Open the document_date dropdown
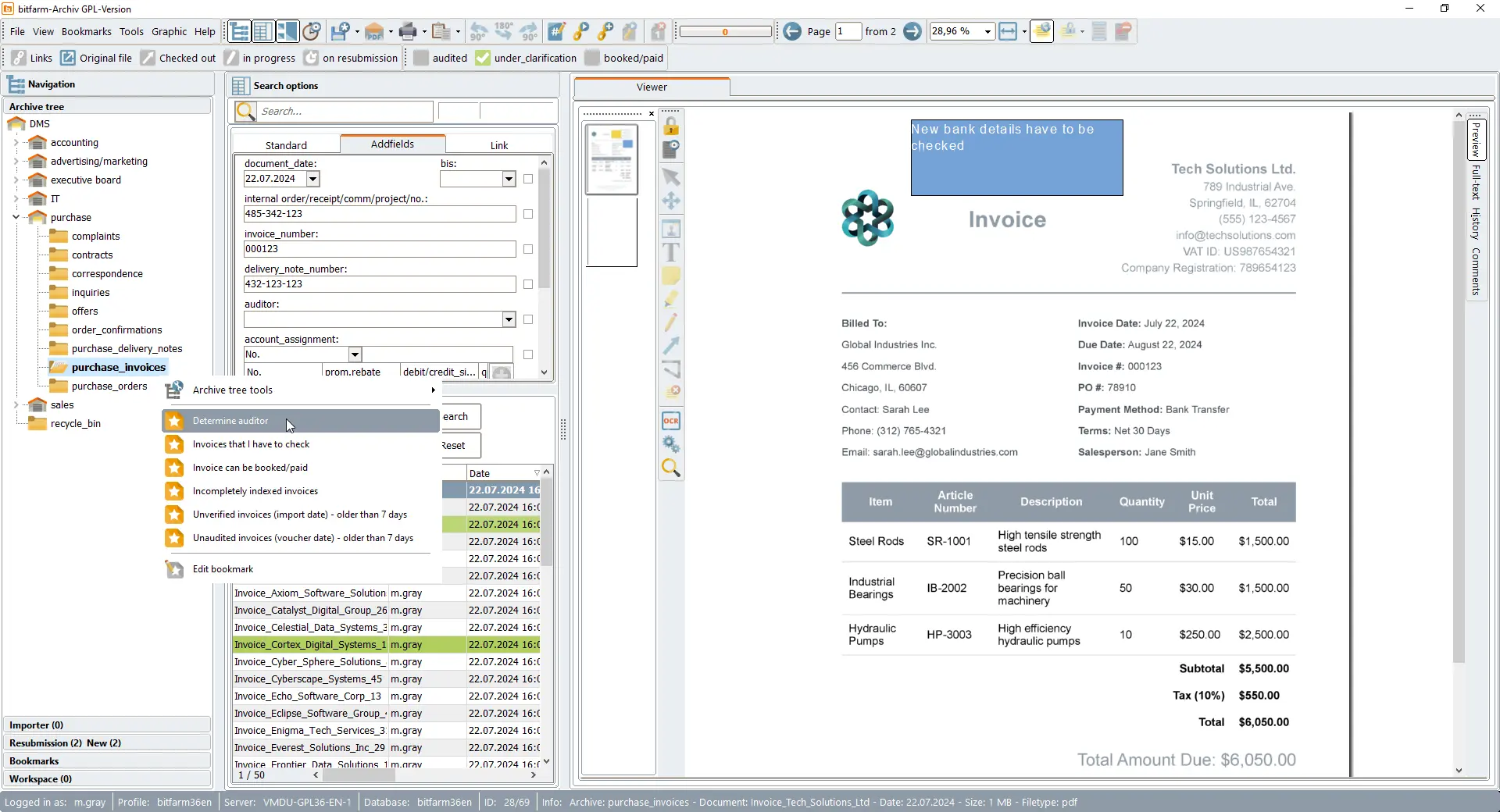 (x=313, y=179)
